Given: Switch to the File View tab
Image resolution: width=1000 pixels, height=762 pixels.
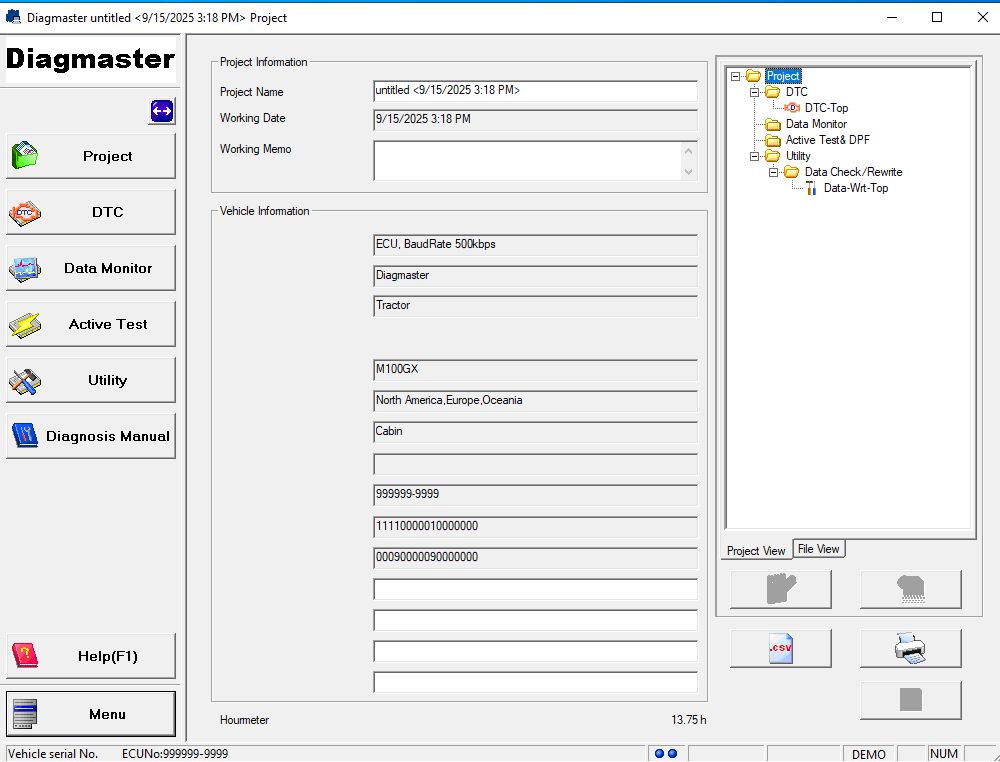Looking at the screenshot, I should (819, 549).
